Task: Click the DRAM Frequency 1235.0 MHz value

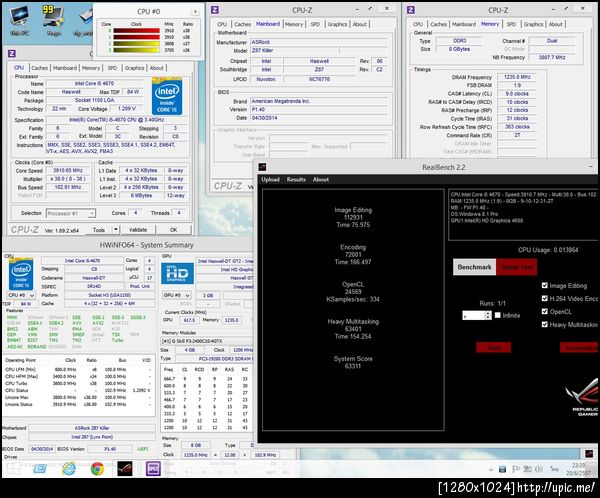Action: (x=517, y=77)
